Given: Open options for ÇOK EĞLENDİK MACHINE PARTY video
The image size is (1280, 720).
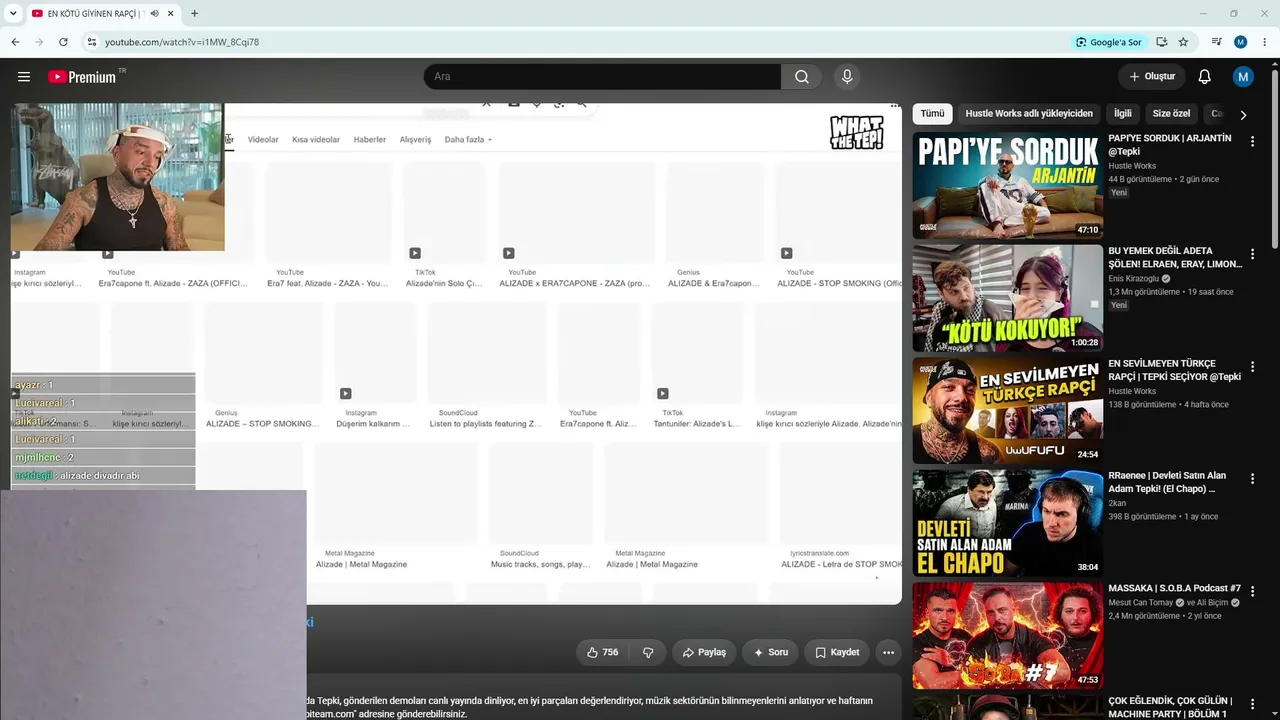Looking at the screenshot, I should point(1252,704).
